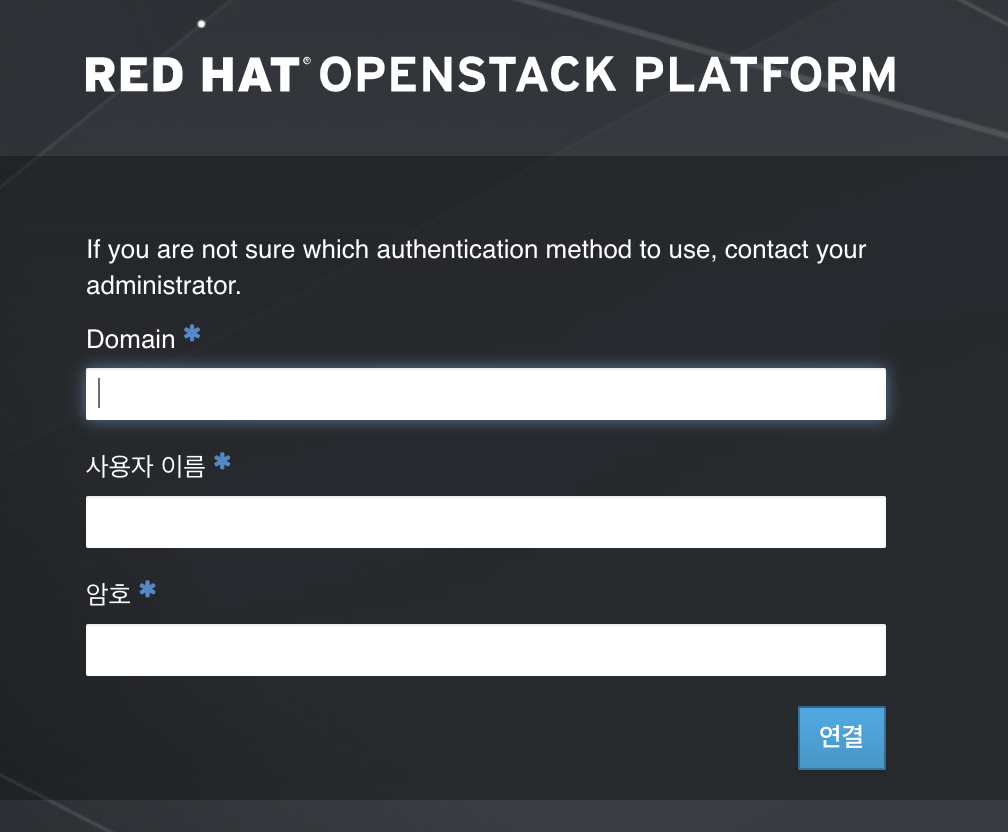This screenshot has height=832, width=1008.
Task: Click the 암호 password field
Action: click(x=486, y=650)
